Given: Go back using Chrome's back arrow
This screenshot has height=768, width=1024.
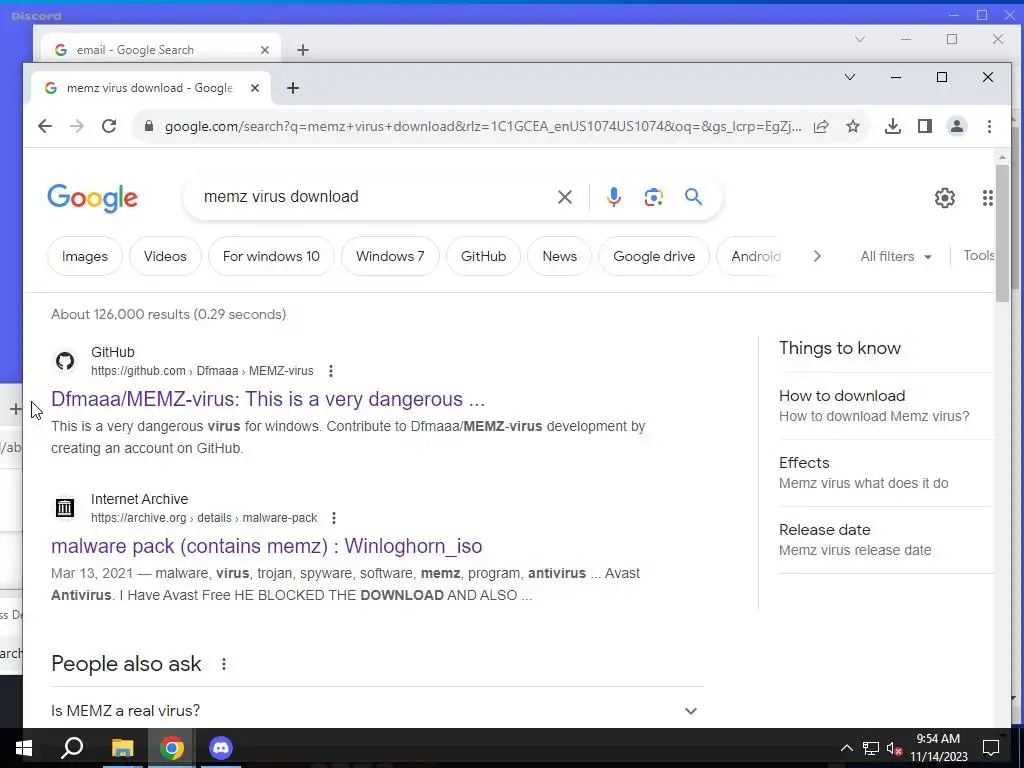Looking at the screenshot, I should pyautogui.click(x=44, y=126).
